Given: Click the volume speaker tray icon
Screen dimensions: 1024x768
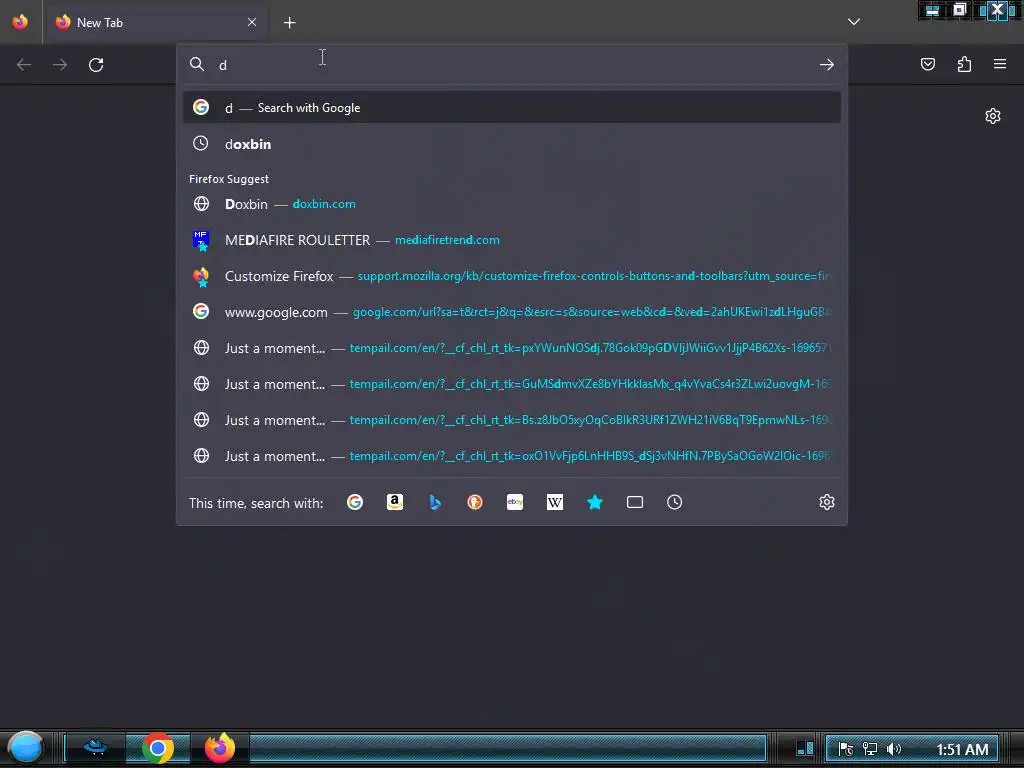Looking at the screenshot, I should pos(894,749).
